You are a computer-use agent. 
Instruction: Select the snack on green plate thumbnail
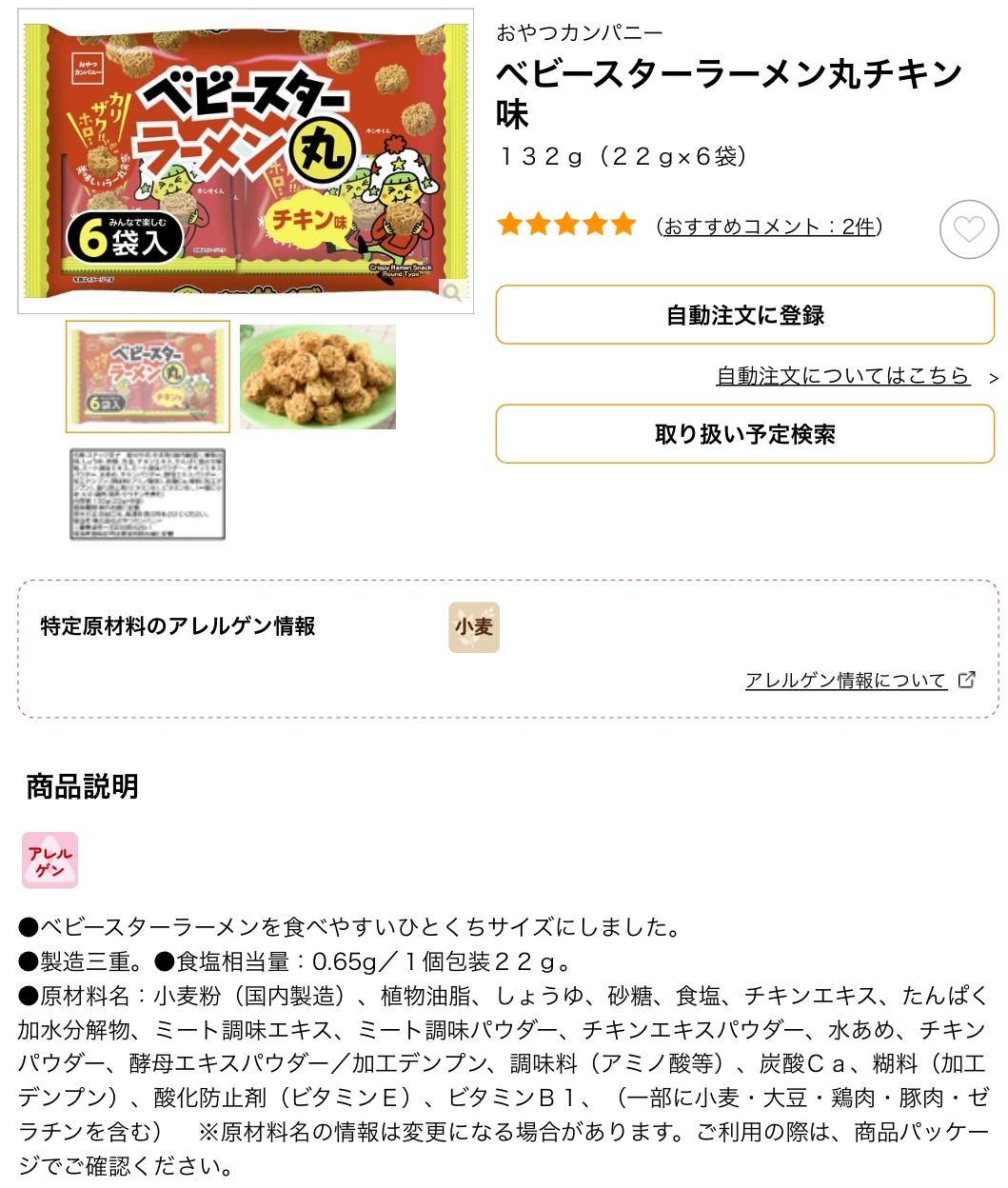coord(318,377)
